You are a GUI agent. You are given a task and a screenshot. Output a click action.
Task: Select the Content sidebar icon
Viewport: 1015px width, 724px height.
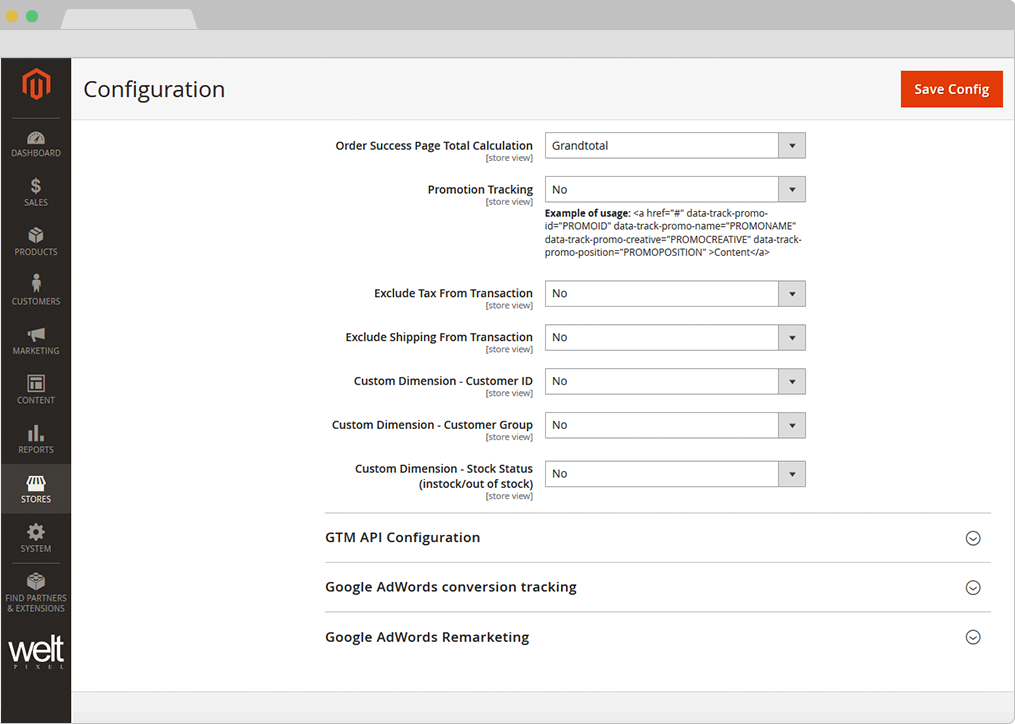pos(36,388)
